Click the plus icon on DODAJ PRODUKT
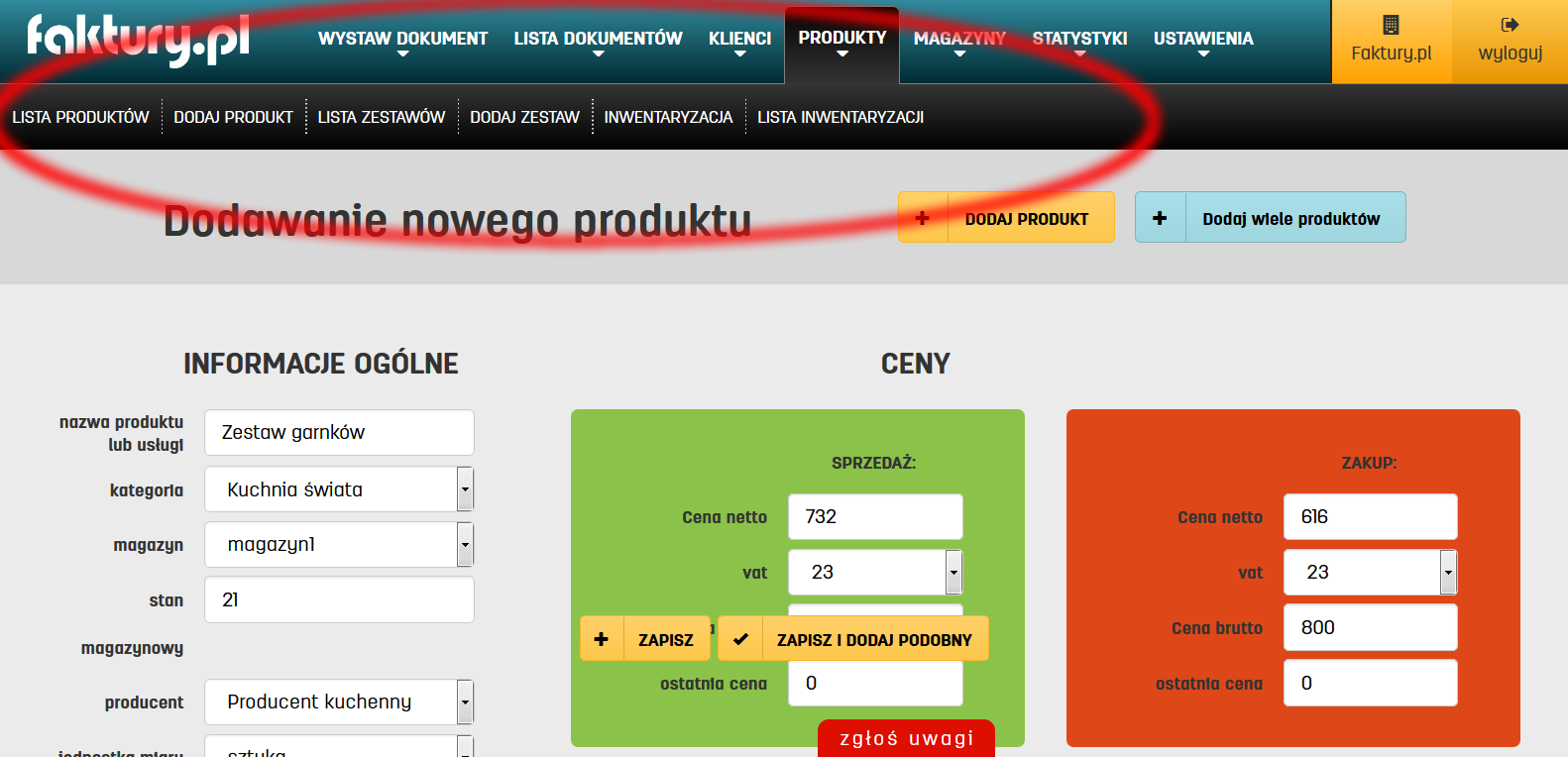 click(923, 218)
